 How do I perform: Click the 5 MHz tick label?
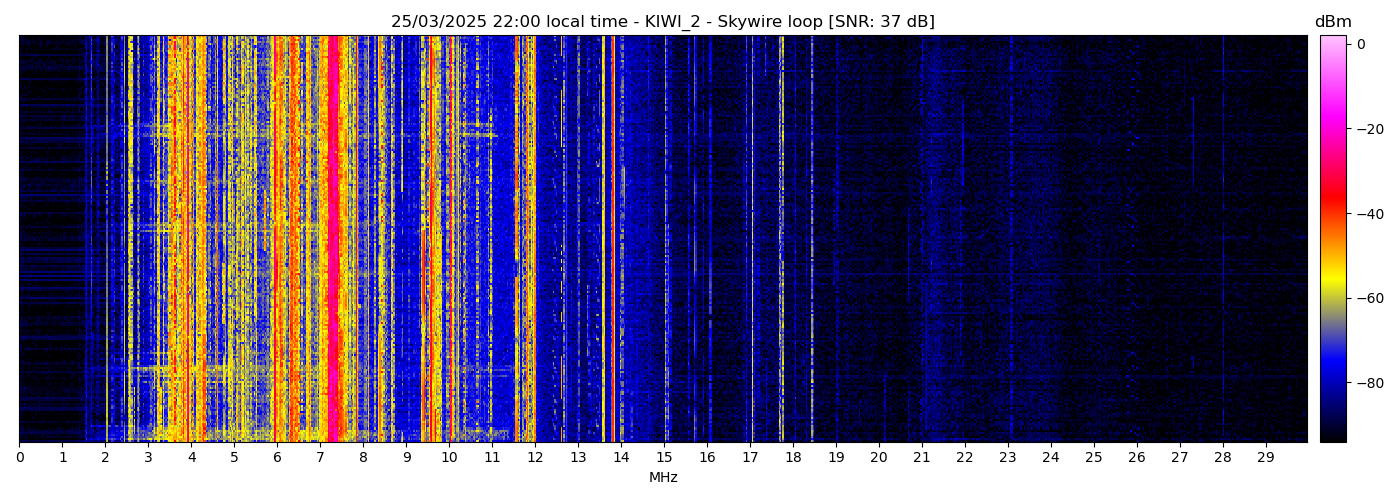[x=234, y=458]
